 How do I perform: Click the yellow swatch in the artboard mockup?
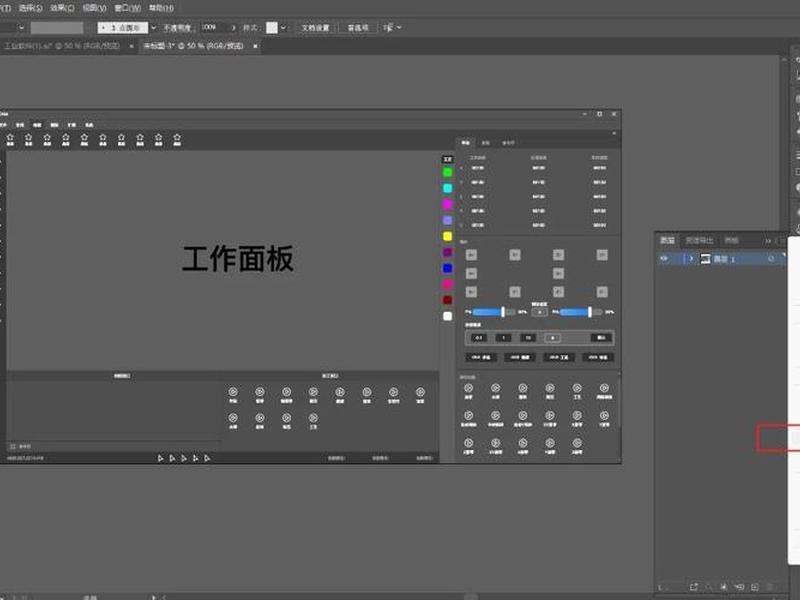tap(447, 236)
